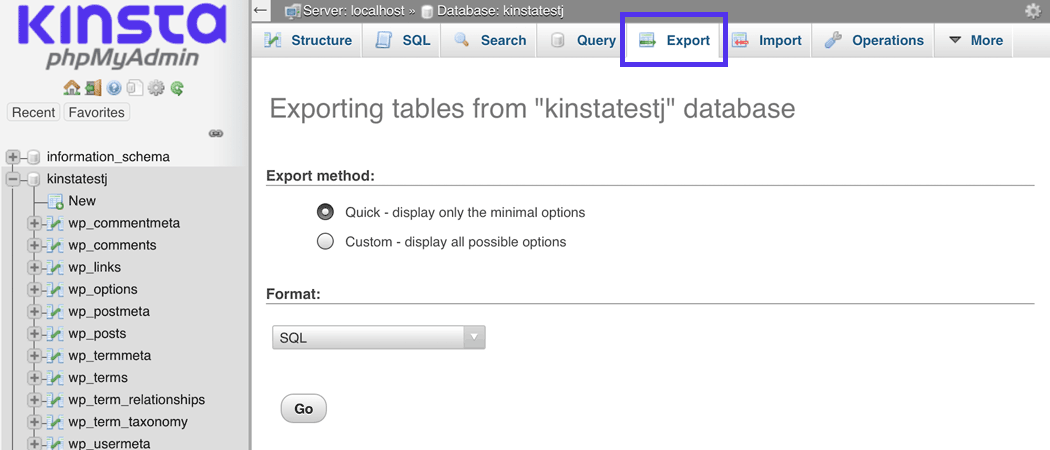Click the New table icon under kinstatestj
Viewport: 1050px width, 450px height.
tap(56, 201)
